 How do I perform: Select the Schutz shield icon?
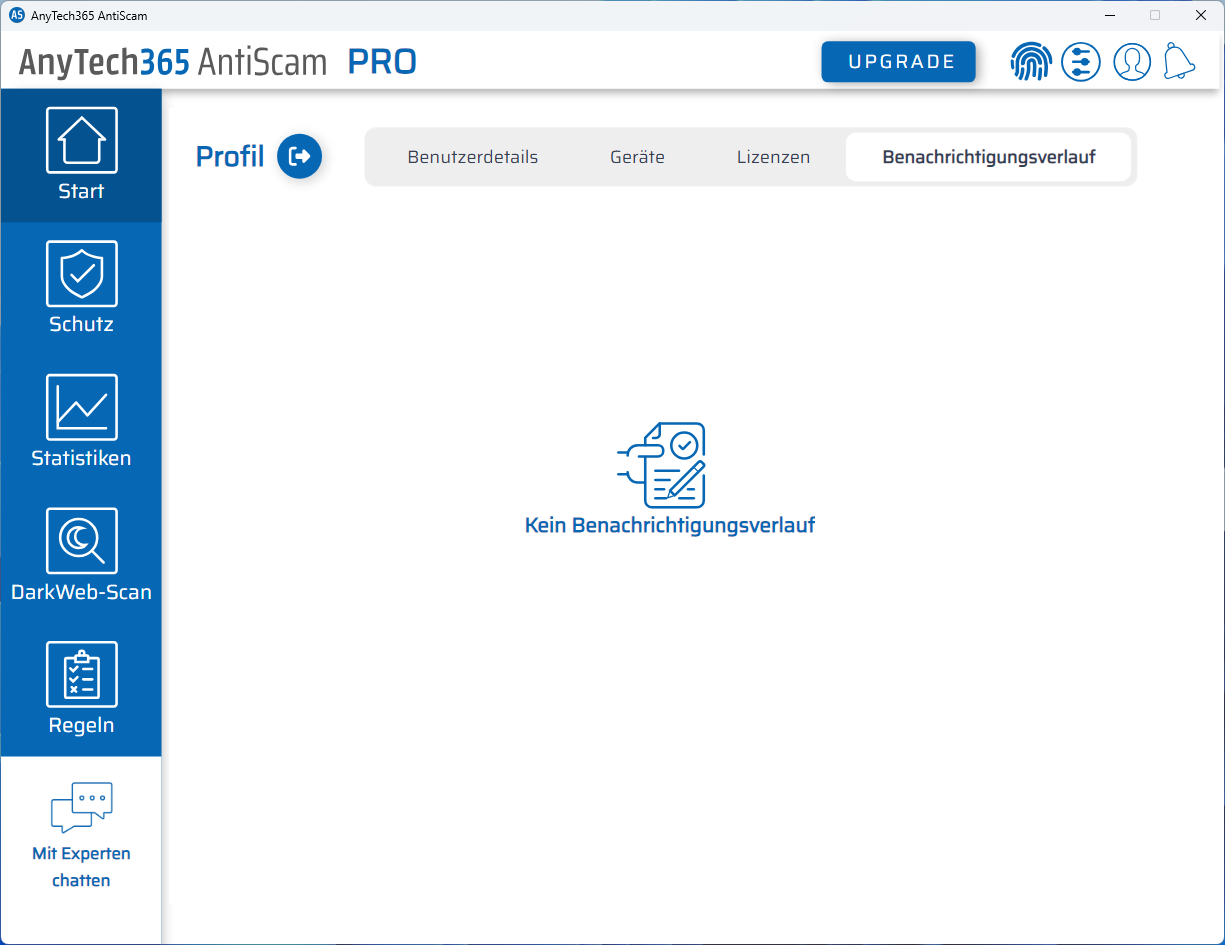point(81,286)
